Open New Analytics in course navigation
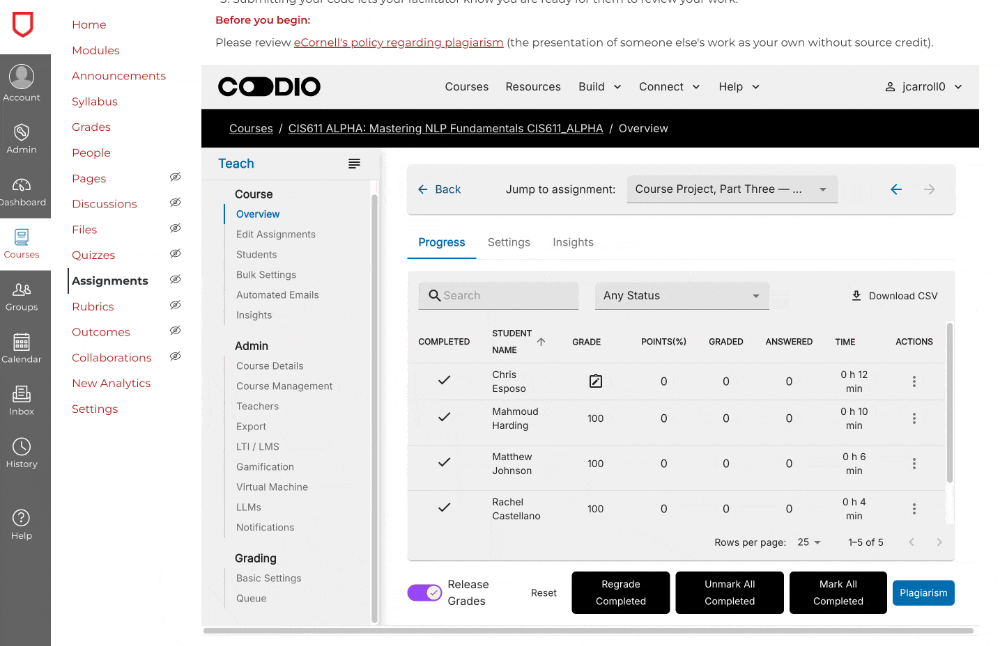Screen dimensions: 1000x646 (x=111, y=383)
